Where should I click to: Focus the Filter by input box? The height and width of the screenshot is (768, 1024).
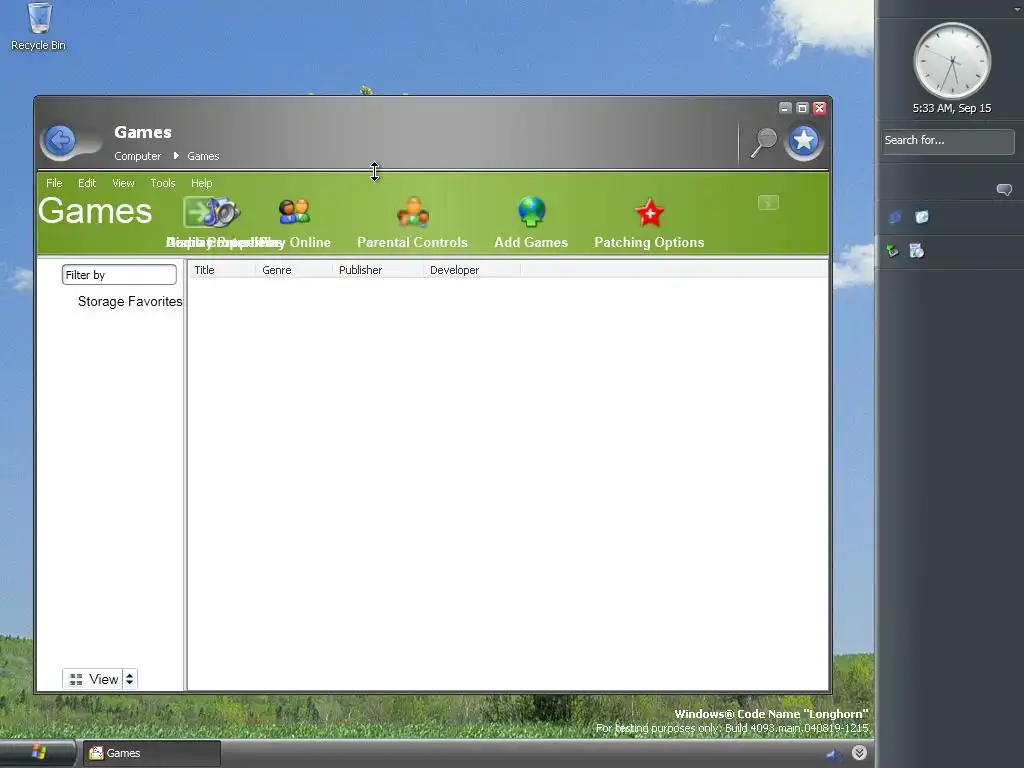120,275
